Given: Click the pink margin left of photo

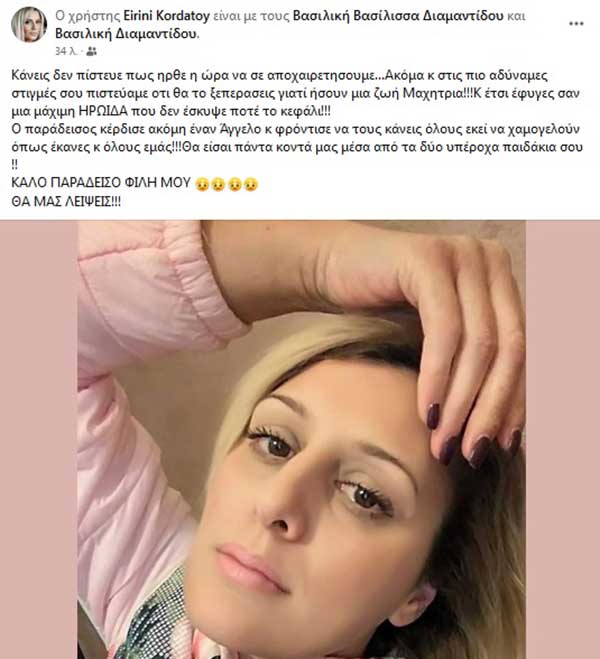Looking at the screenshot, I should [x=39, y=440].
